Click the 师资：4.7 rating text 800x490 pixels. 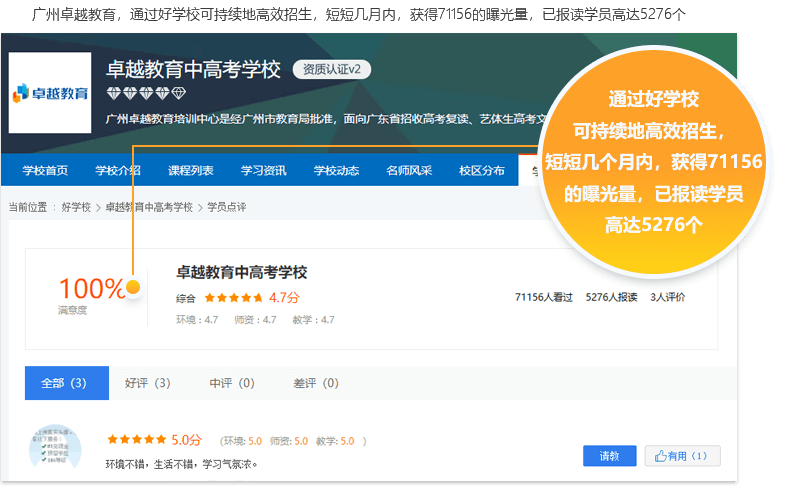click(x=255, y=320)
